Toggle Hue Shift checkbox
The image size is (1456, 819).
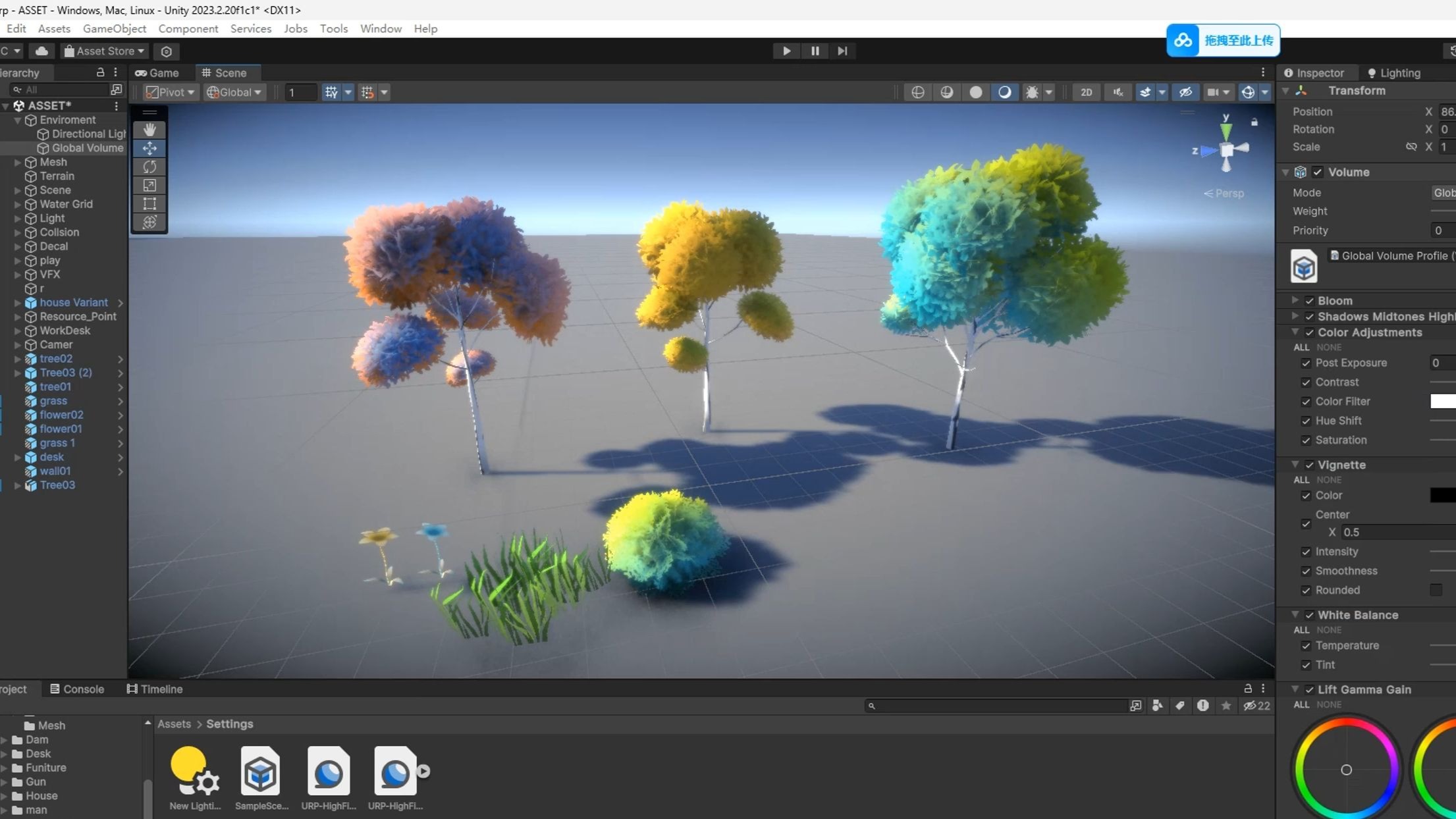(x=1305, y=421)
